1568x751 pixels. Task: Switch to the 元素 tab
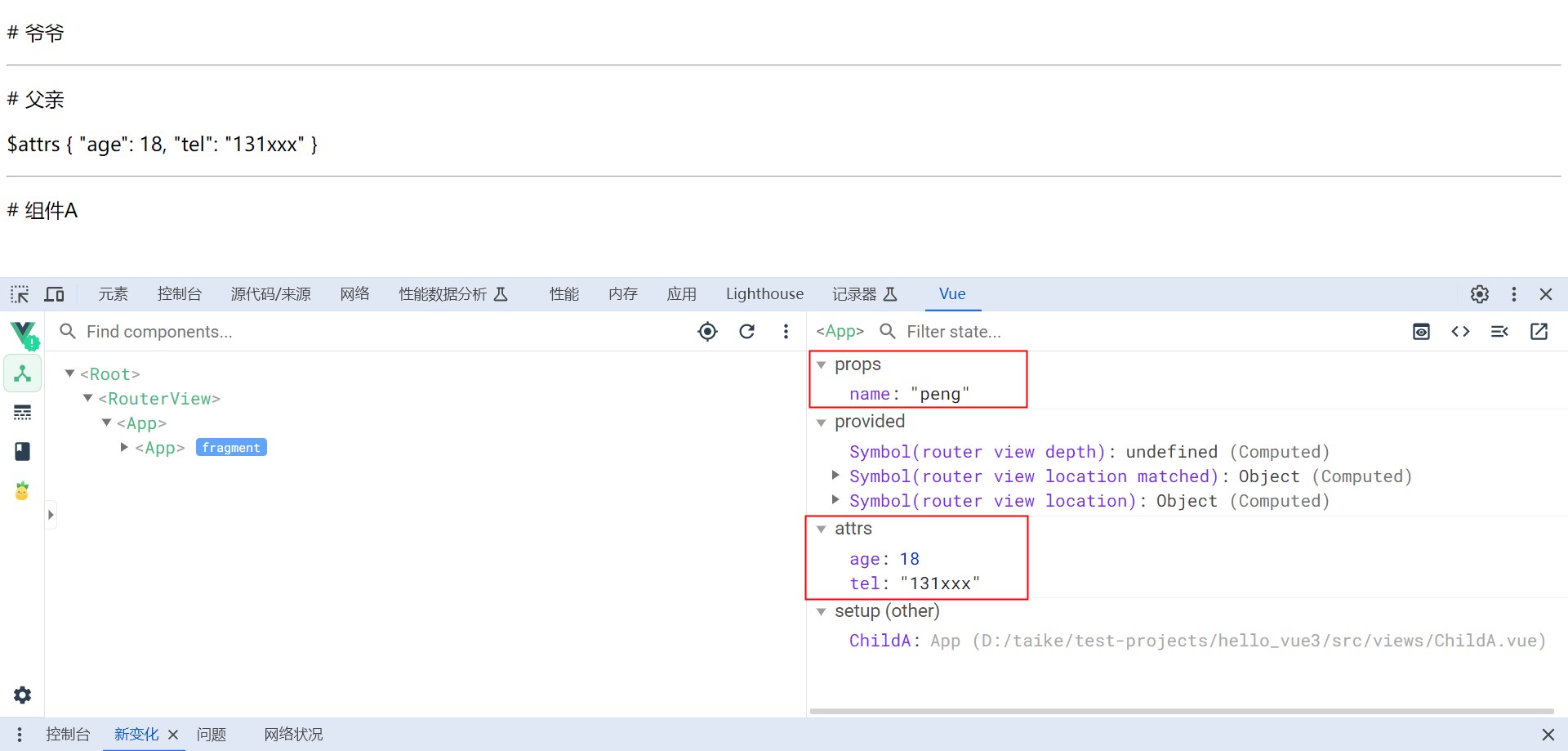pos(114,294)
